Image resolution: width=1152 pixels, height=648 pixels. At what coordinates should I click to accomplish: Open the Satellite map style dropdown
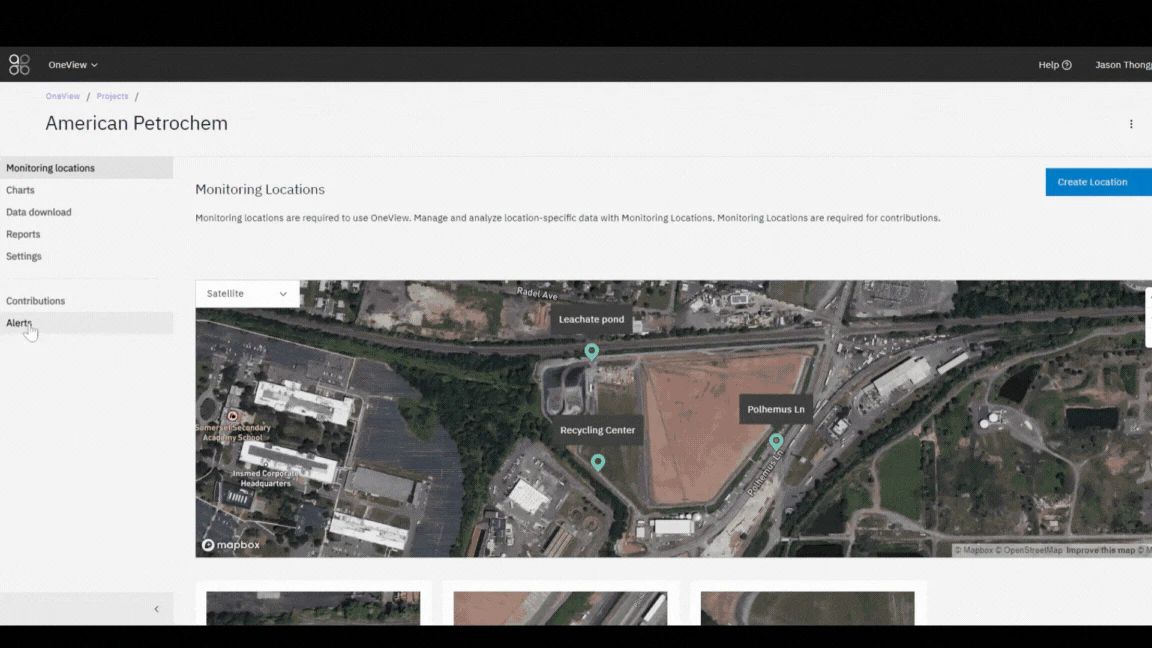(x=247, y=294)
